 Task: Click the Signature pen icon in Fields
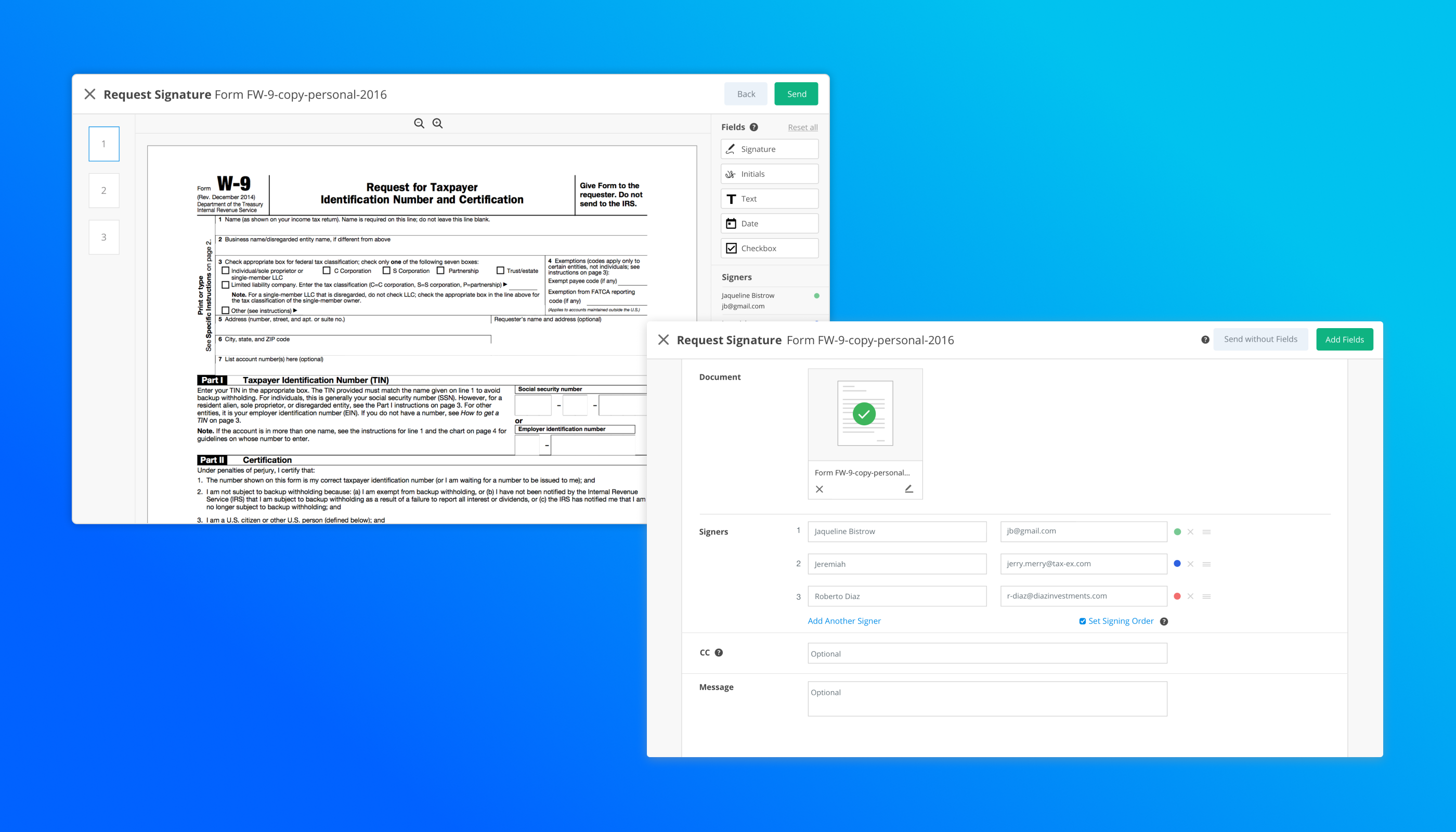[x=730, y=149]
